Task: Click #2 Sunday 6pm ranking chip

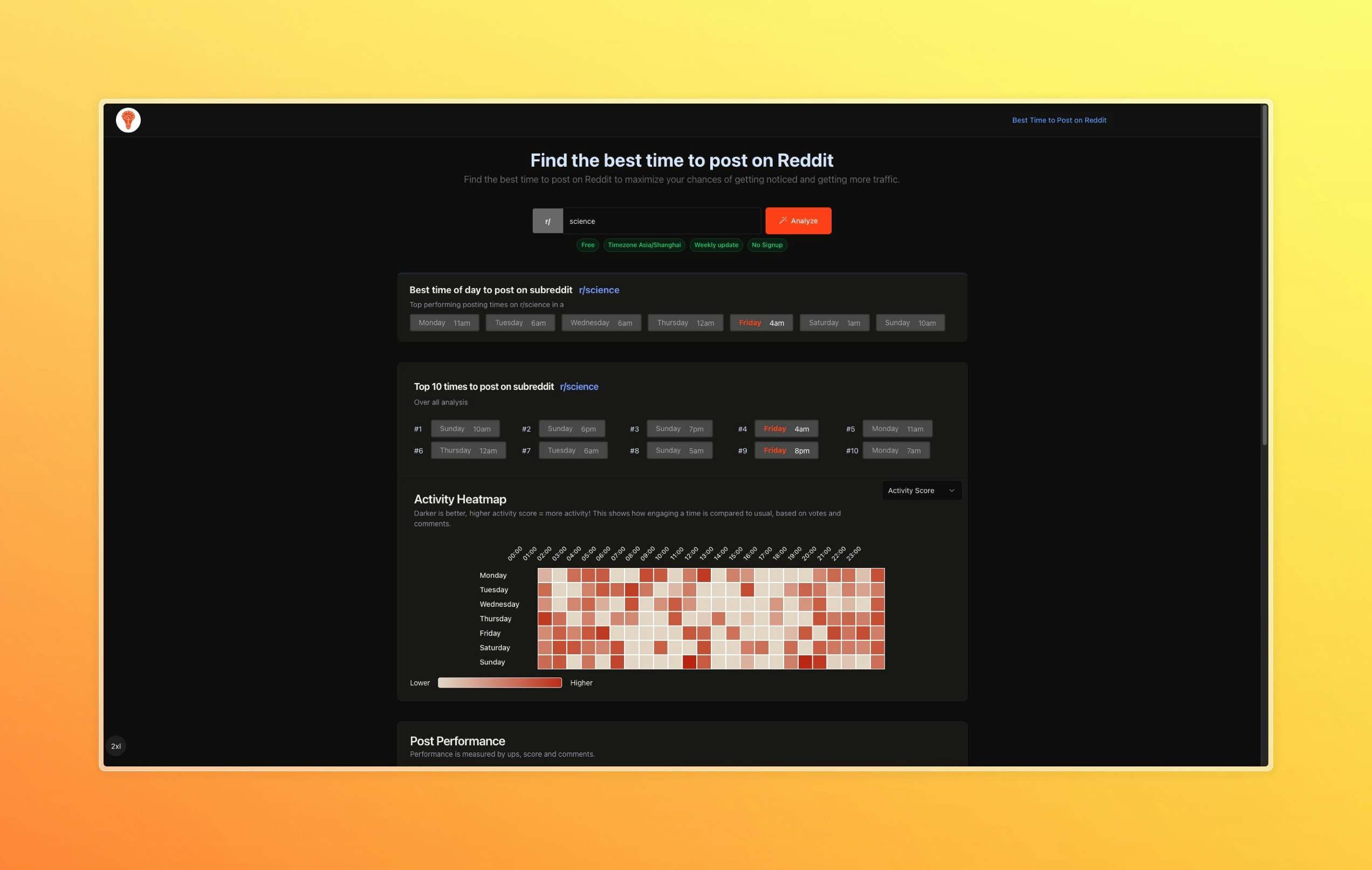Action: [x=572, y=429]
